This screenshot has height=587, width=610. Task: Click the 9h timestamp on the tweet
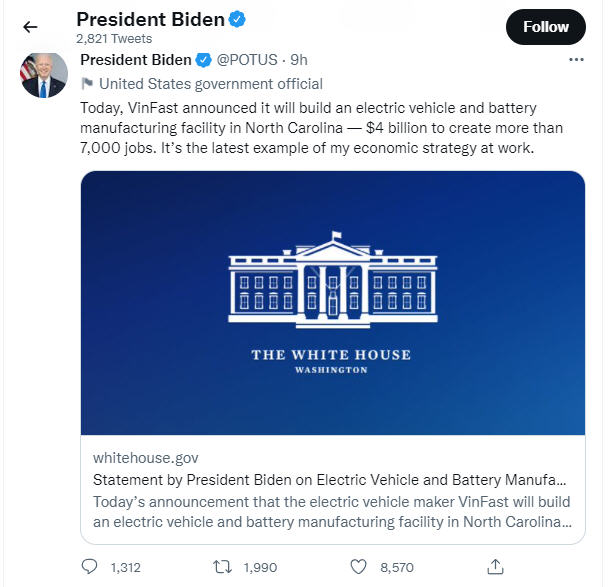[x=299, y=60]
